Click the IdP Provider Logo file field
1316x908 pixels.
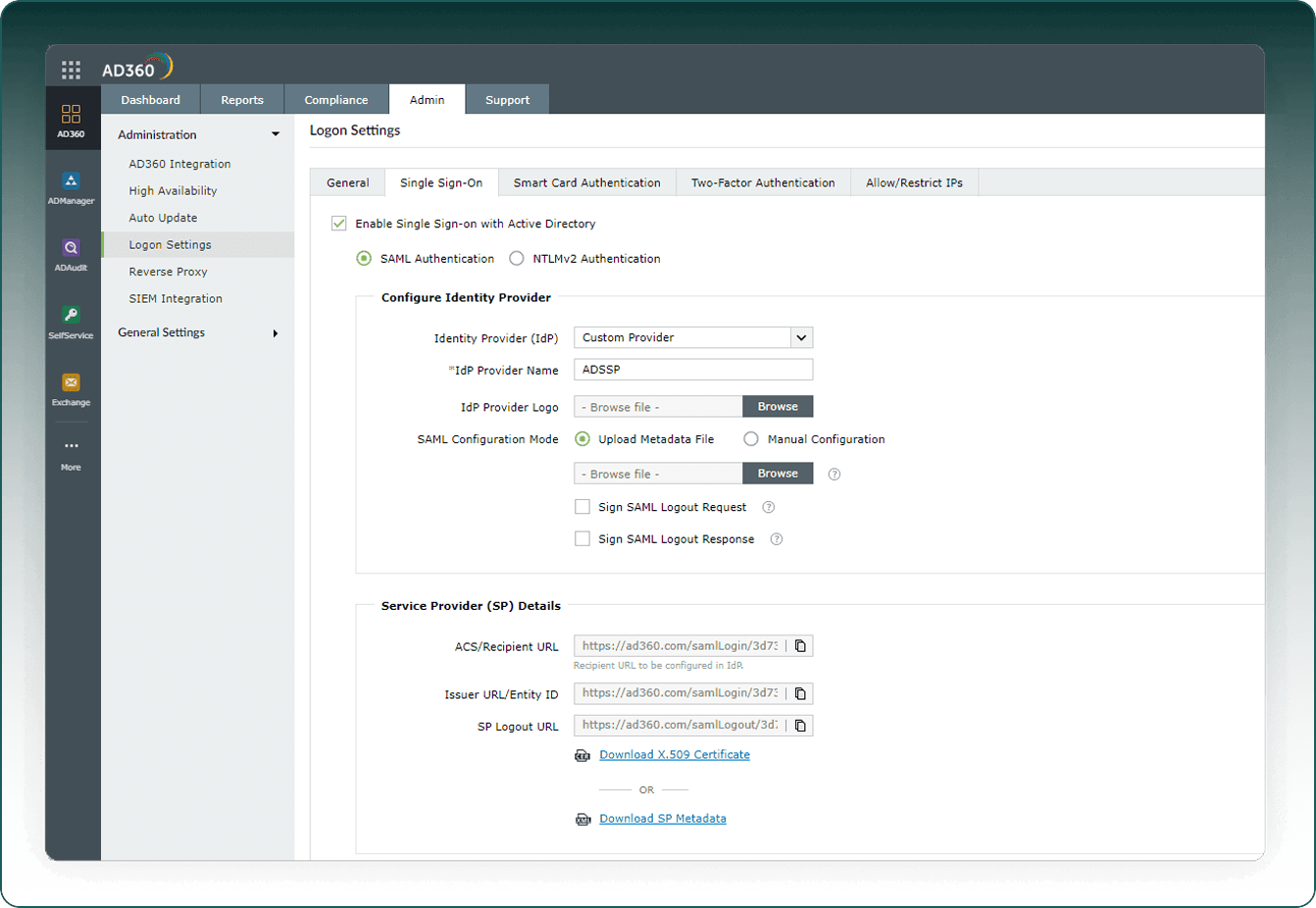pos(658,407)
